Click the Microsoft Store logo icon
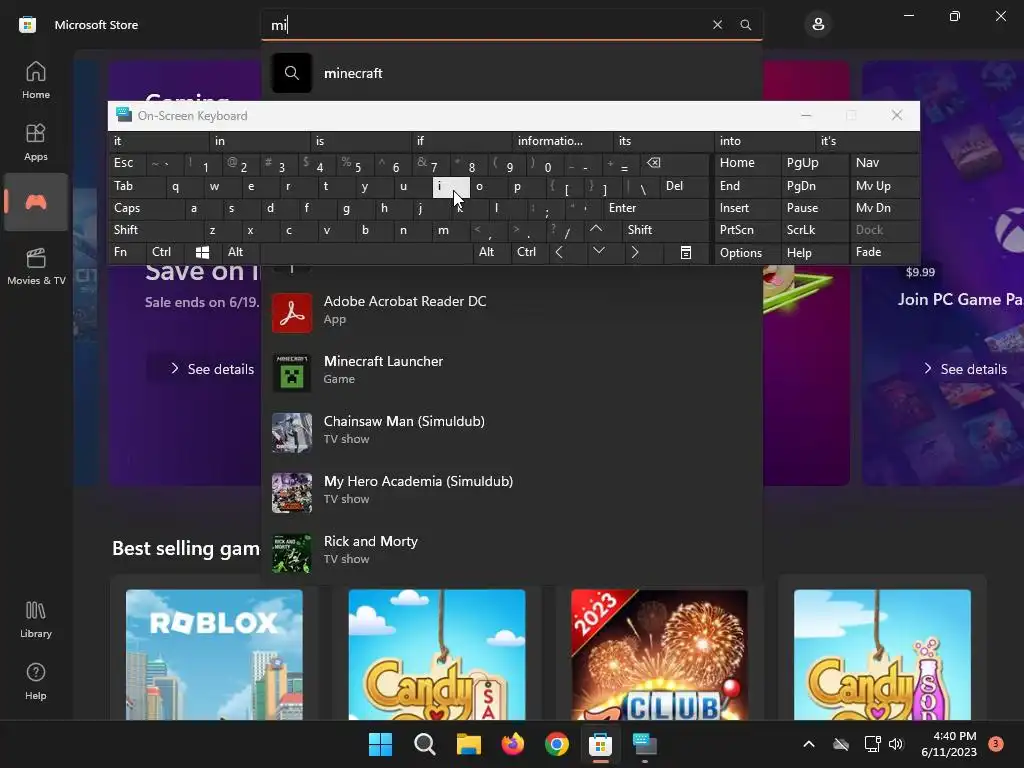1024x768 pixels. point(27,25)
